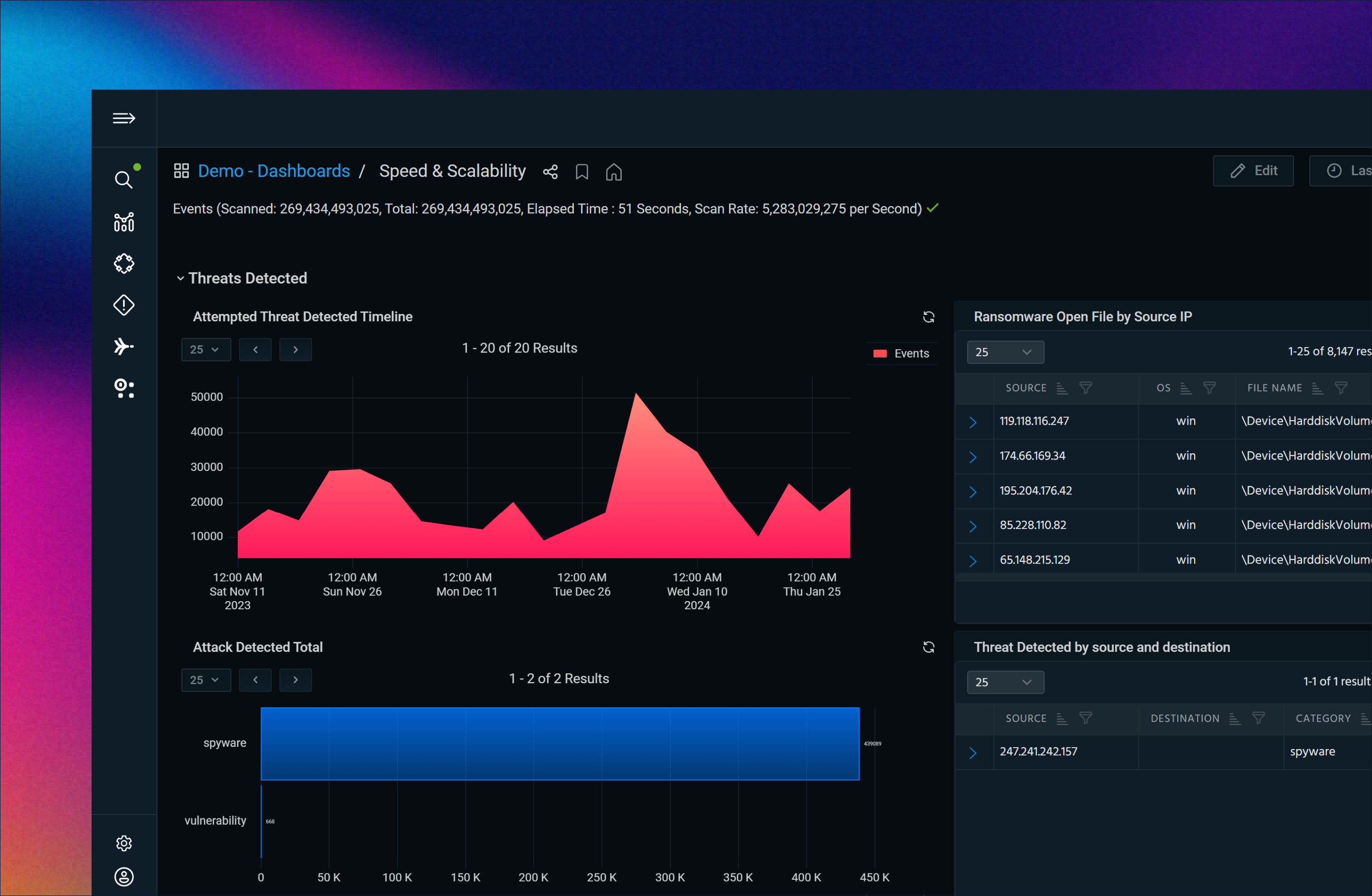This screenshot has height=896, width=1372.
Task: Go to next page in Attack Detected Total
Action: (x=295, y=680)
